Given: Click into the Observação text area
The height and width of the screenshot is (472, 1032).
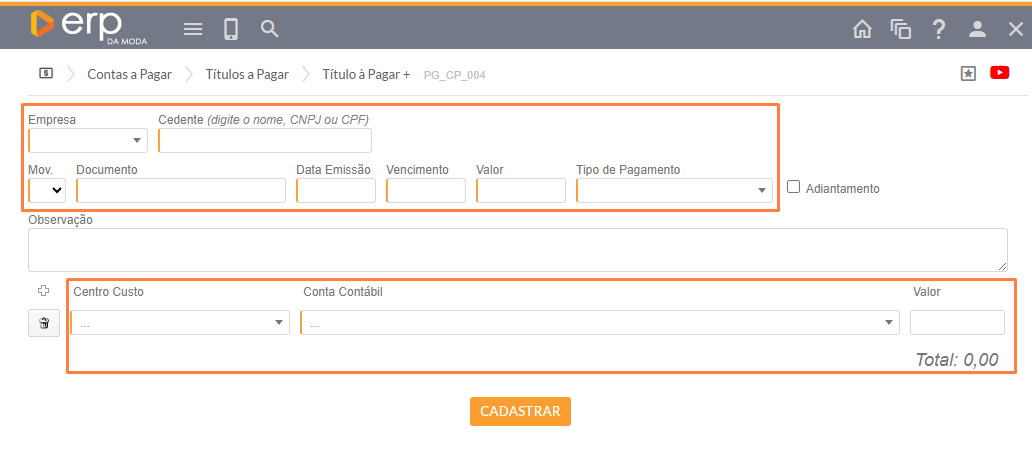Looking at the screenshot, I should pos(517,249).
